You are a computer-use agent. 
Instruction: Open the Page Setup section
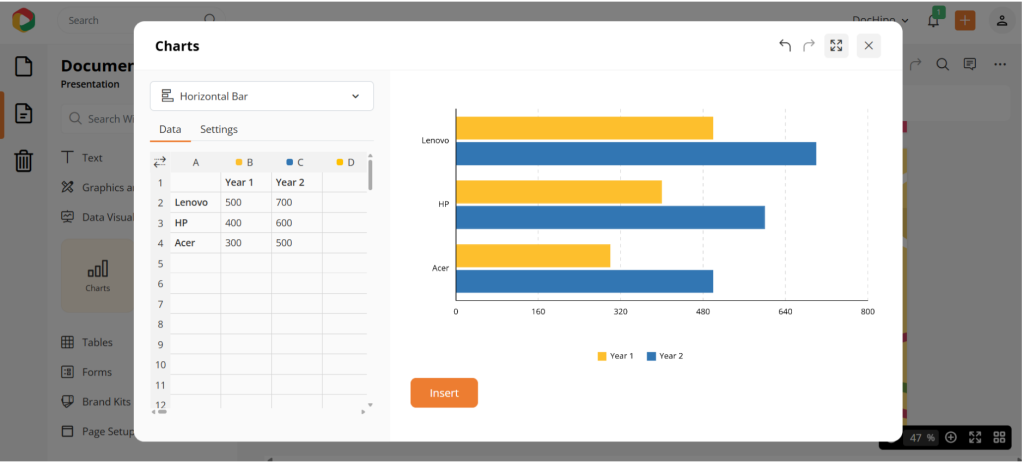point(97,432)
